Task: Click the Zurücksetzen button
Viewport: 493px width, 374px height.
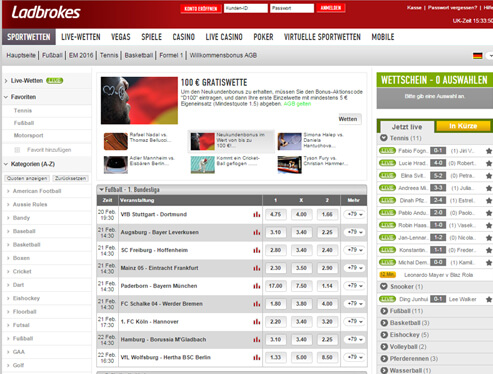Action: tap(70, 178)
